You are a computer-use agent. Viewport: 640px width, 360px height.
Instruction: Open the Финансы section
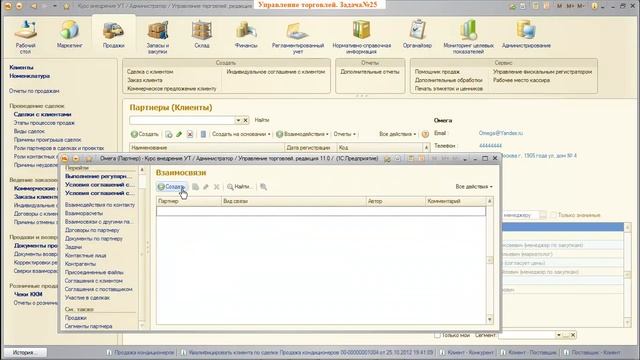point(246,34)
